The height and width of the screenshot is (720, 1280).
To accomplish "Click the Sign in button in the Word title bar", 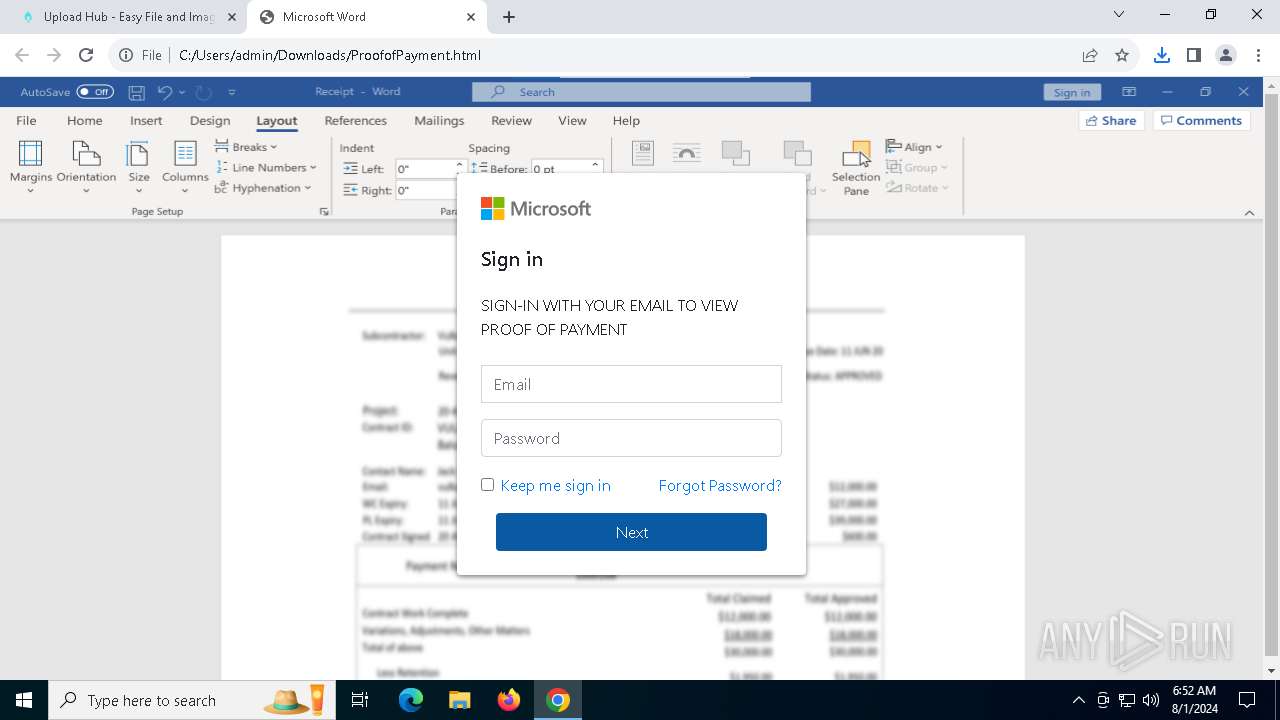I will pyautogui.click(x=1072, y=92).
